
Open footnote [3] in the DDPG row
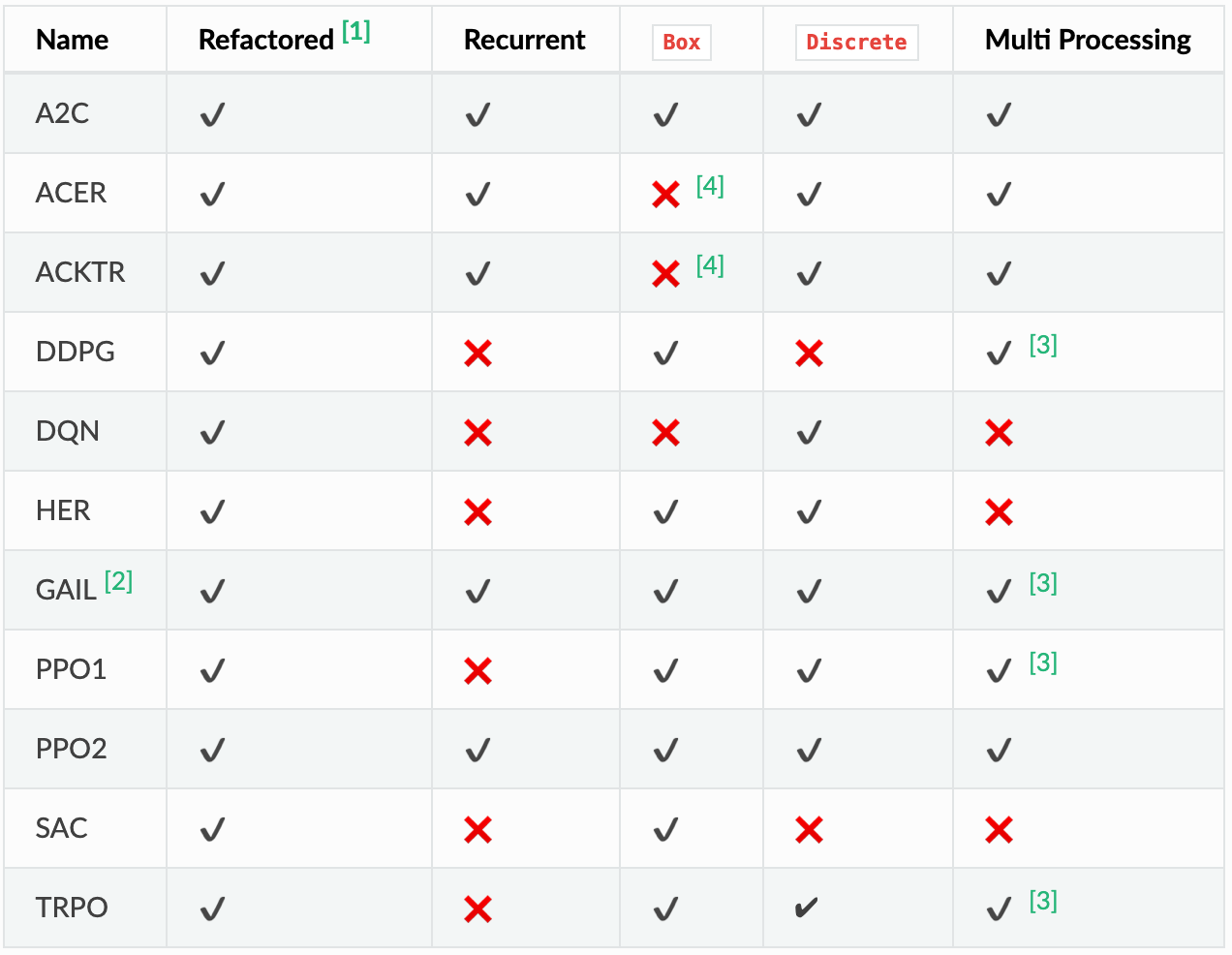[1043, 345]
